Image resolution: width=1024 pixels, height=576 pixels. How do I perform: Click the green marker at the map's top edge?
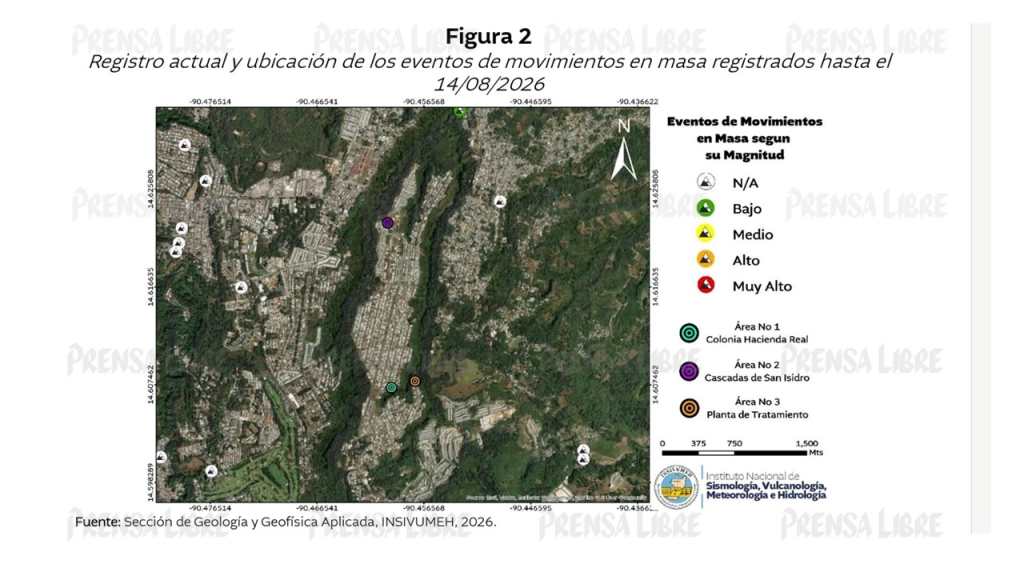tap(461, 112)
